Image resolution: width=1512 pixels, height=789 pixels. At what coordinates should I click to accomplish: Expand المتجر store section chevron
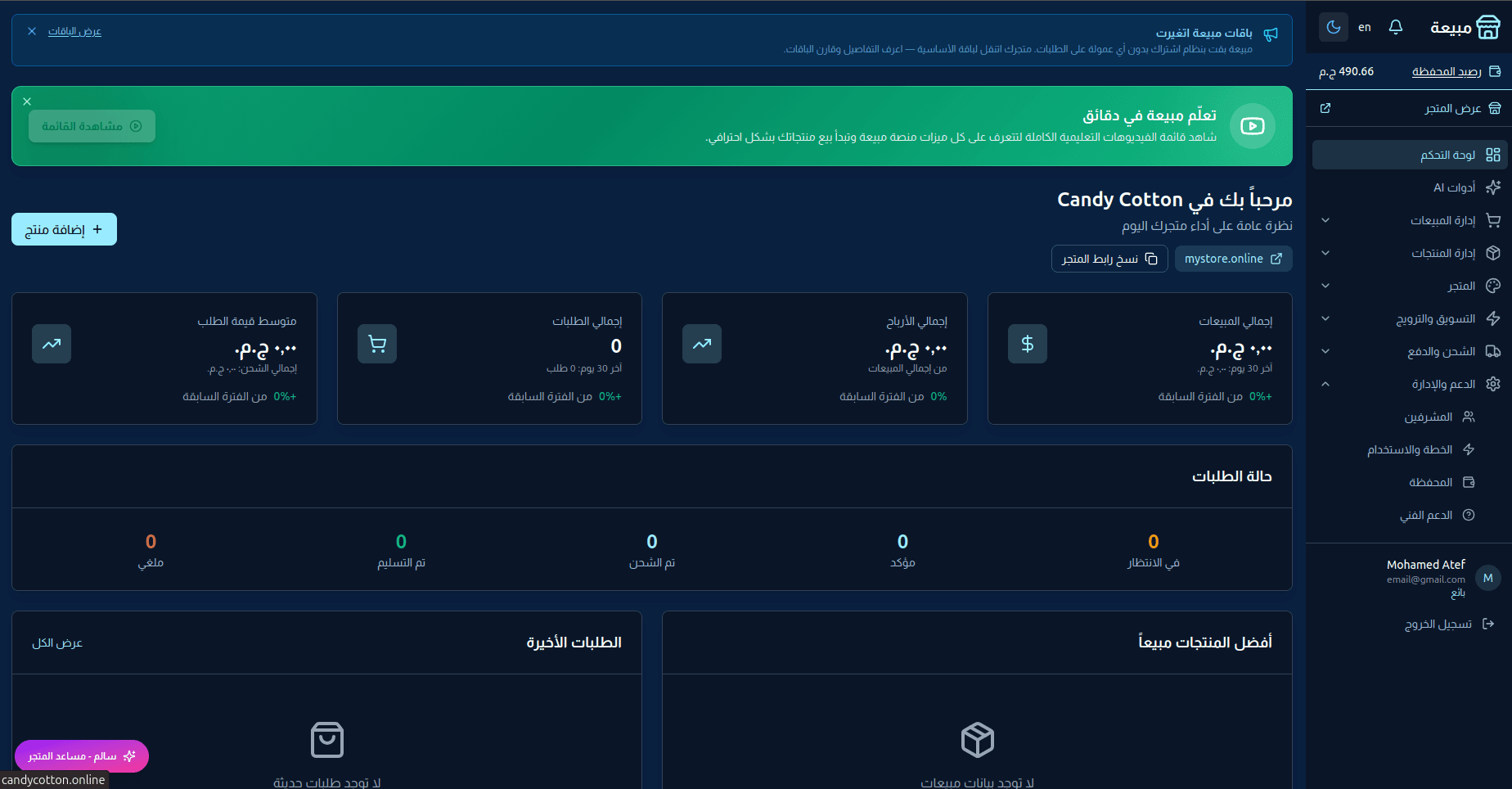click(x=1325, y=286)
